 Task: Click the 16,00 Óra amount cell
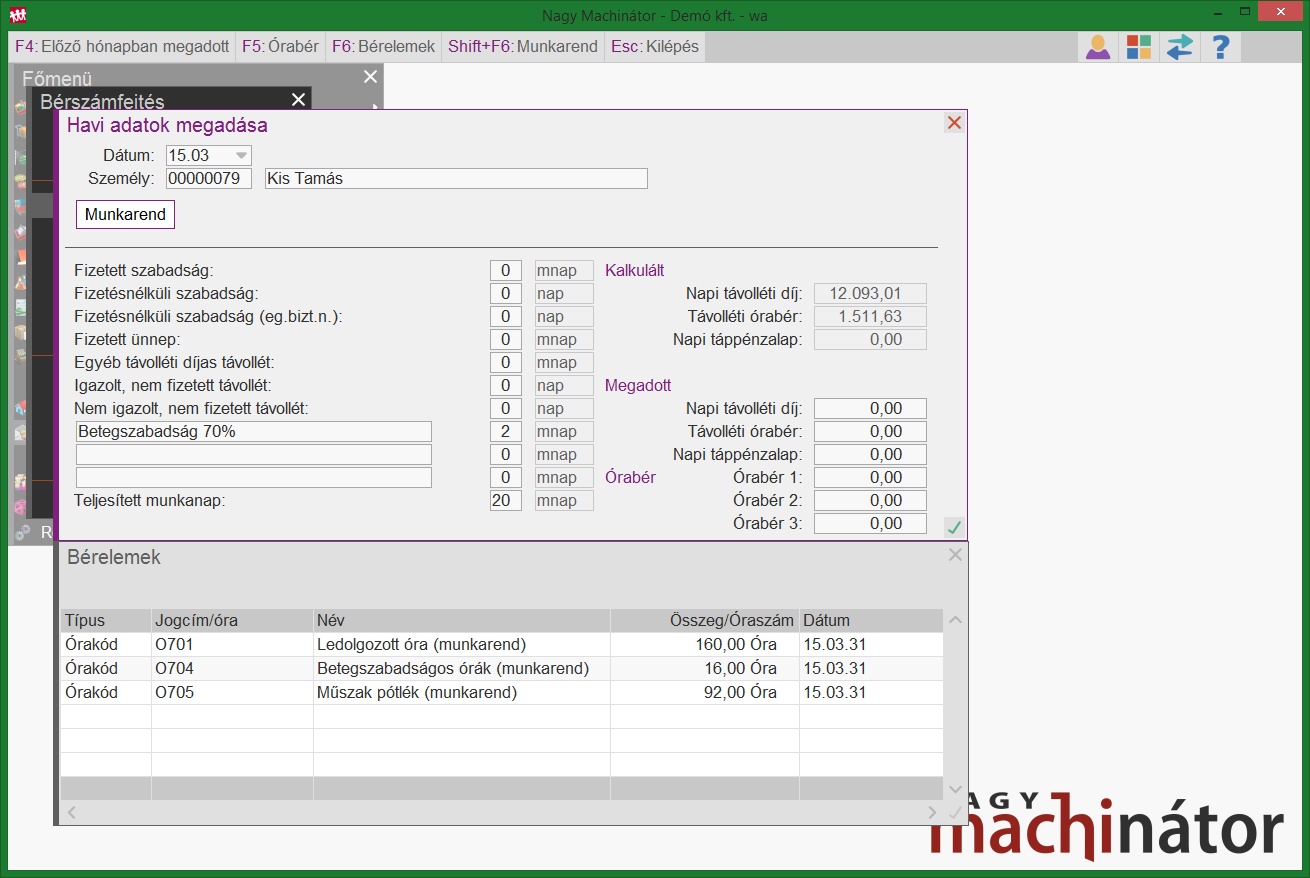click(705, 668)
